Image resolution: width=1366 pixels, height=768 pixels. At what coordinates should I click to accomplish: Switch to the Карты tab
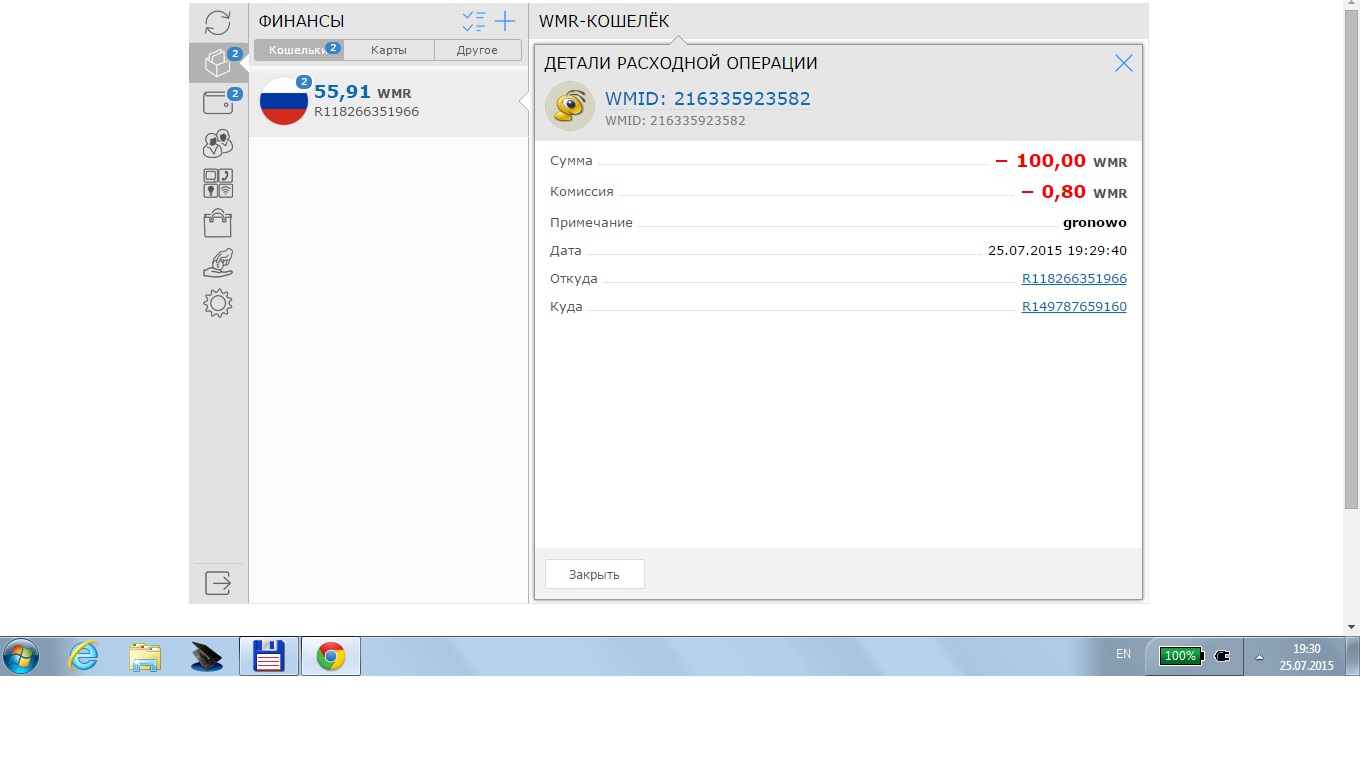(388, 50)
